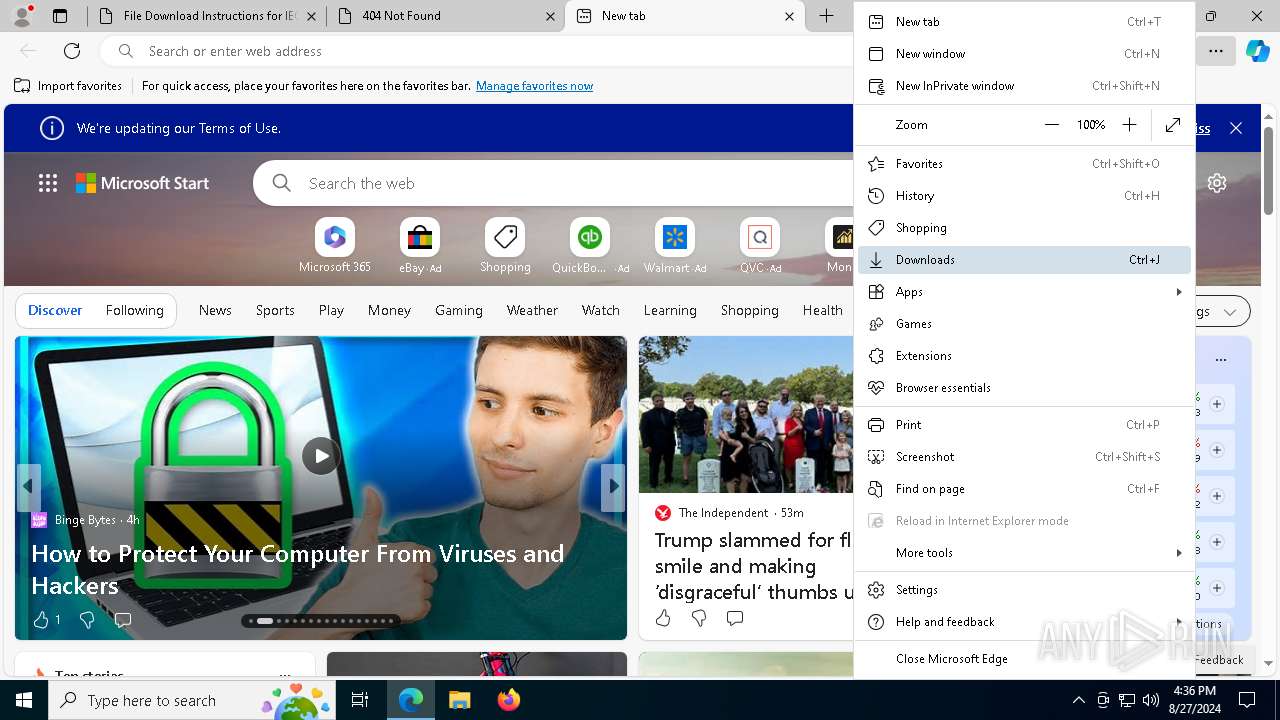
Task: Open the Walmart shortcut tile
Action: pyautogui.click(x=675, y=246)
